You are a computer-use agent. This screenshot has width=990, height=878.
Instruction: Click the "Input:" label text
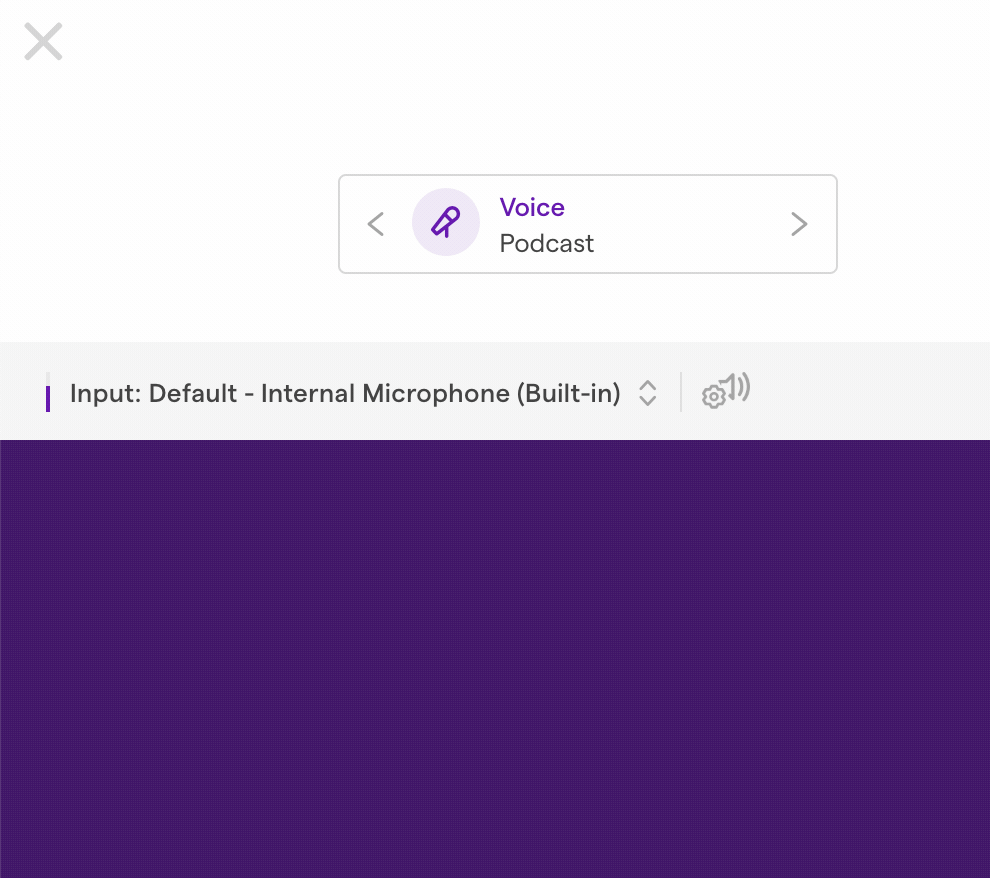[x=105, y=394]
